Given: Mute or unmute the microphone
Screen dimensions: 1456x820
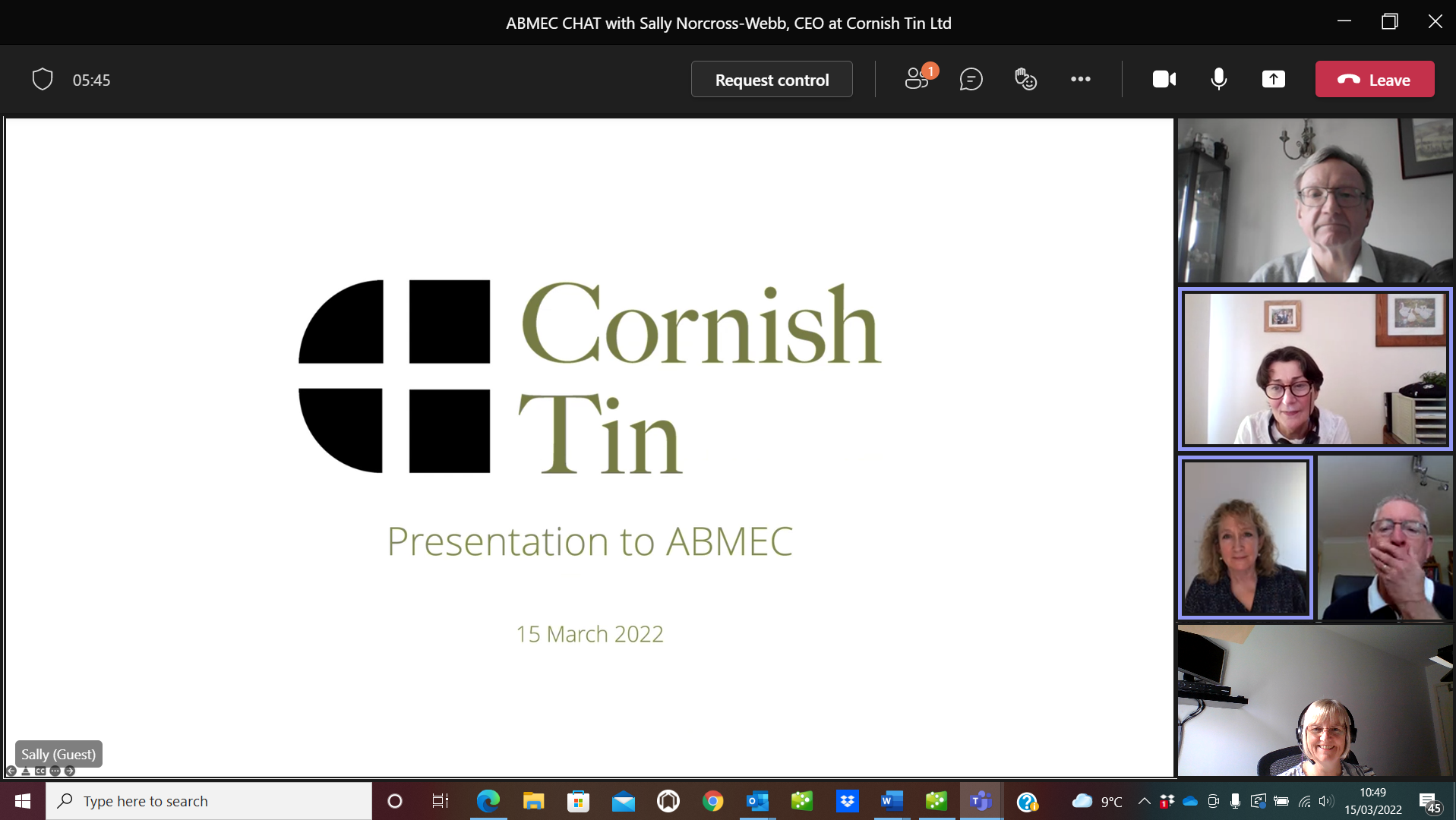Looking at the screenshot, I should pyautogui.click(x=1218, y=79).
